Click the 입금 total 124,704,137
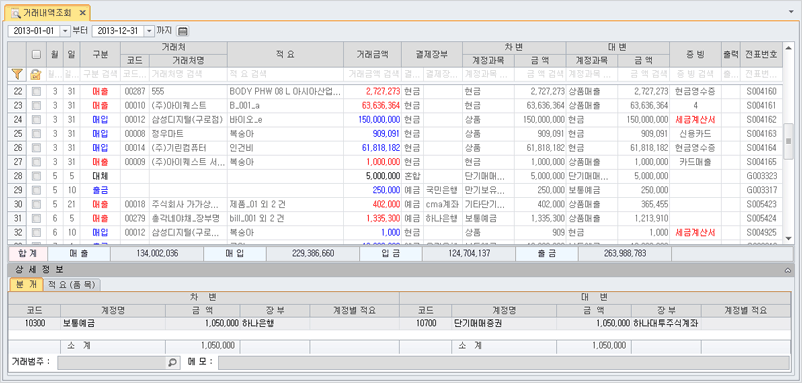The width and height of the screenshot is (802, 383). click(x=469, y=254)
